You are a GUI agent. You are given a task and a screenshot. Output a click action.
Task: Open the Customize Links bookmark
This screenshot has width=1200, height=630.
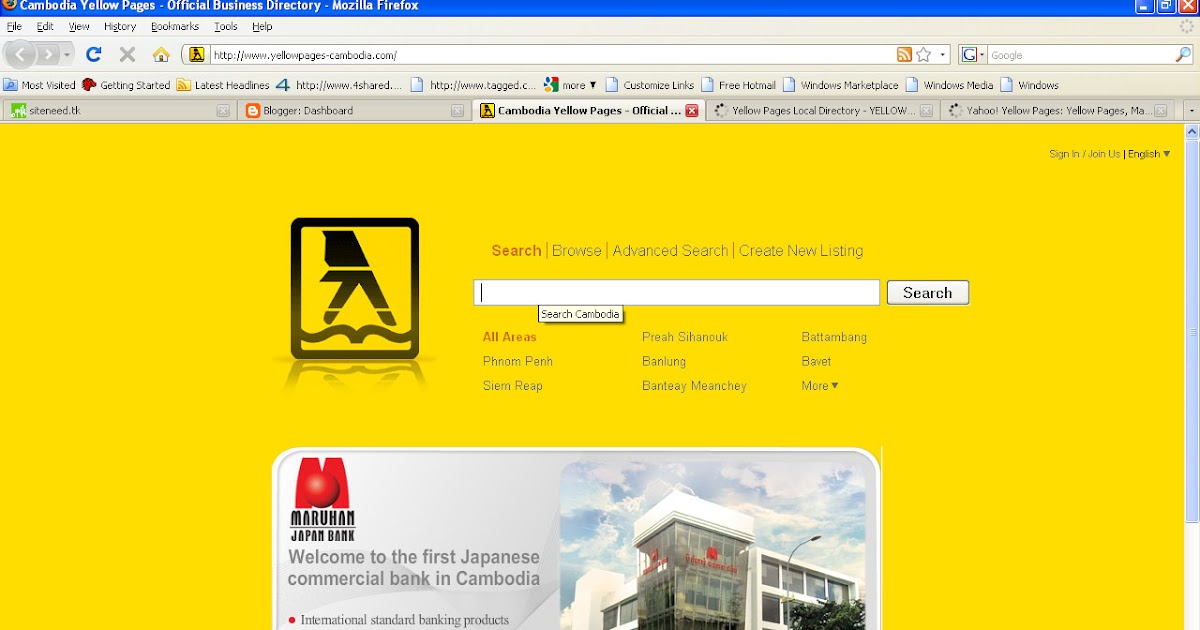pyautogui.click(x=650, y=85)
